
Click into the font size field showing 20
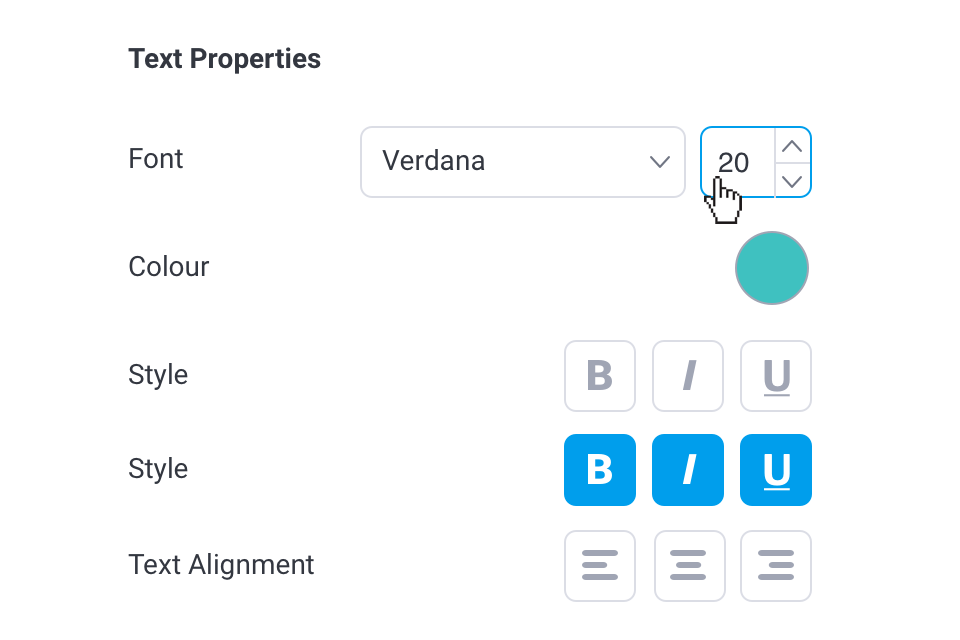pos(737,161)
